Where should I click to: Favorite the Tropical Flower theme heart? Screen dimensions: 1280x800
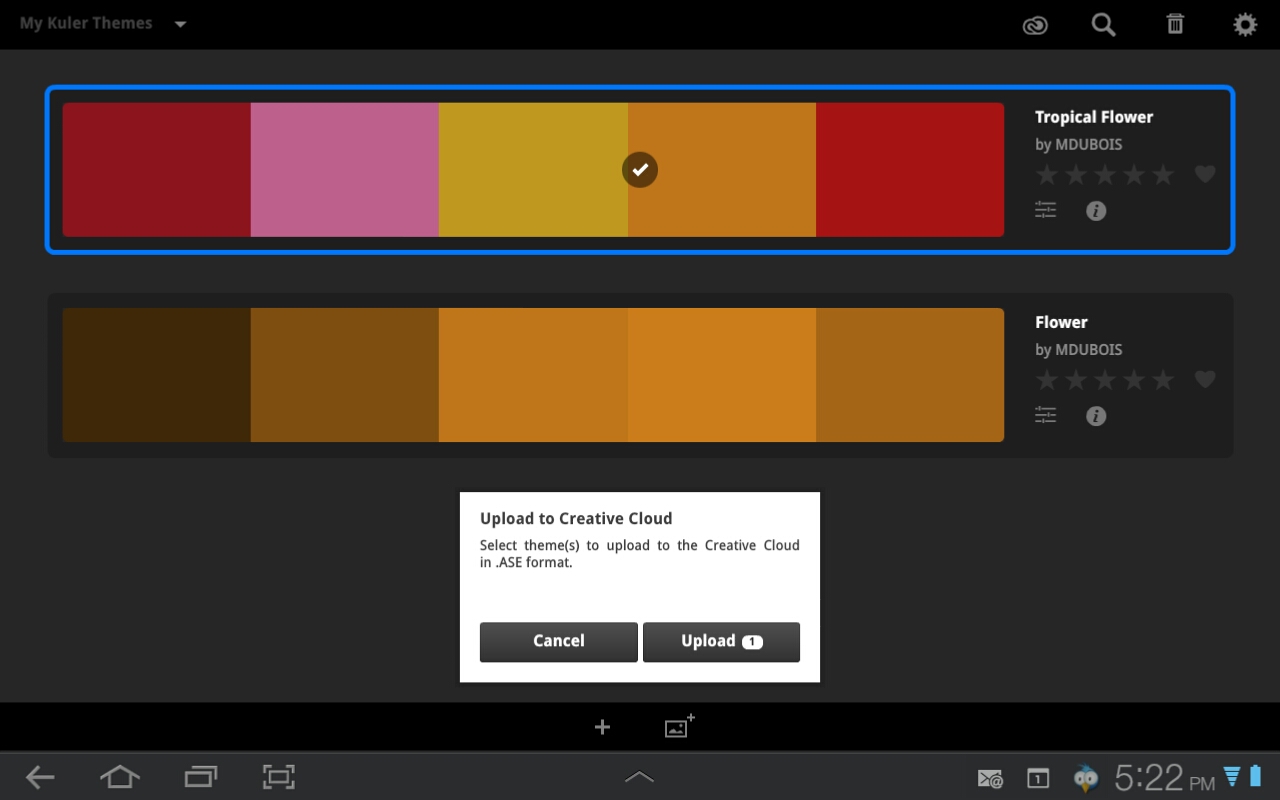point(1205,175)
